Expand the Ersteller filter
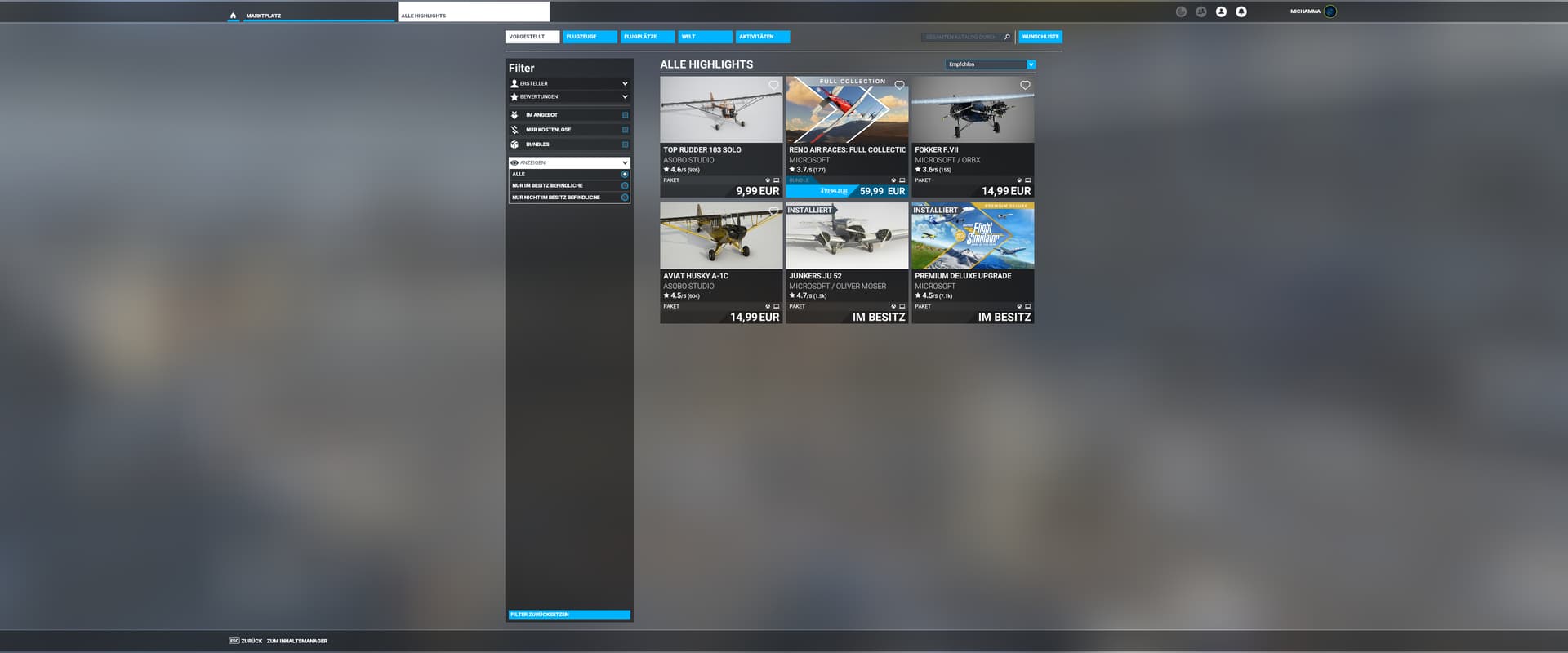This screenshot has height=653, width=1568. (x=569, y=83)
